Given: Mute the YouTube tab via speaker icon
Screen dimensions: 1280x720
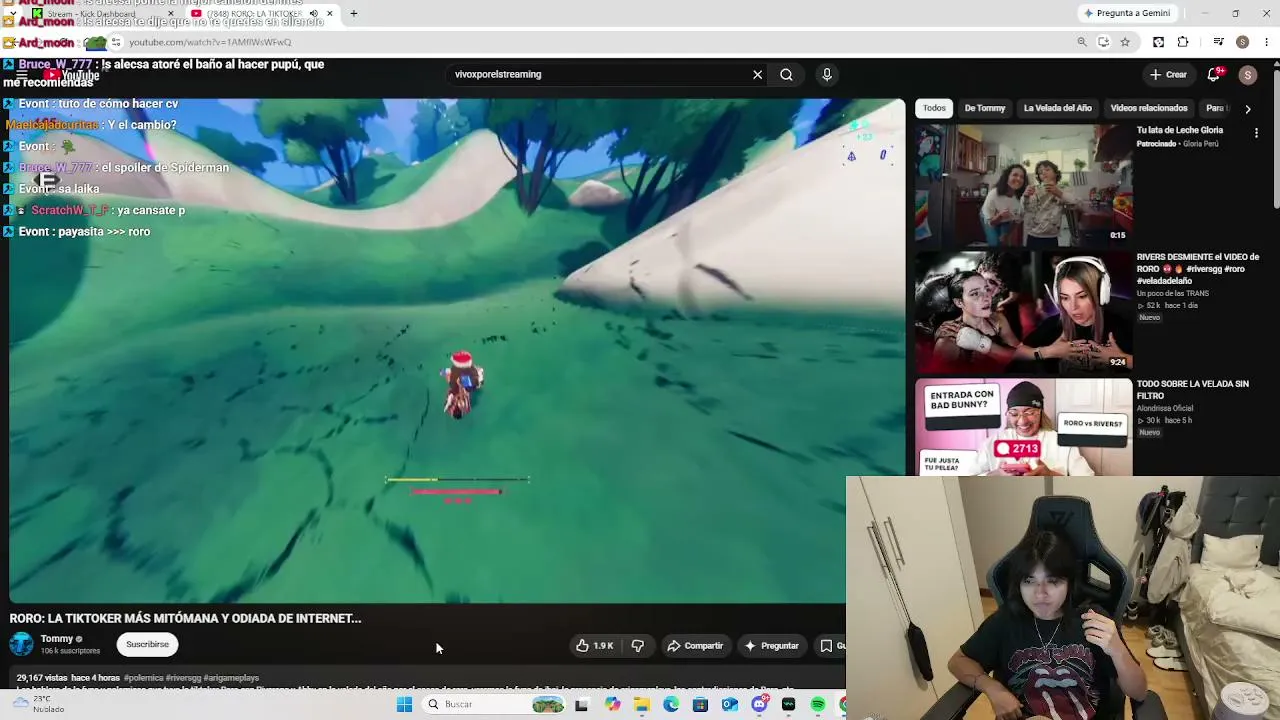Looking at the screenshot, I should [313, 13].
